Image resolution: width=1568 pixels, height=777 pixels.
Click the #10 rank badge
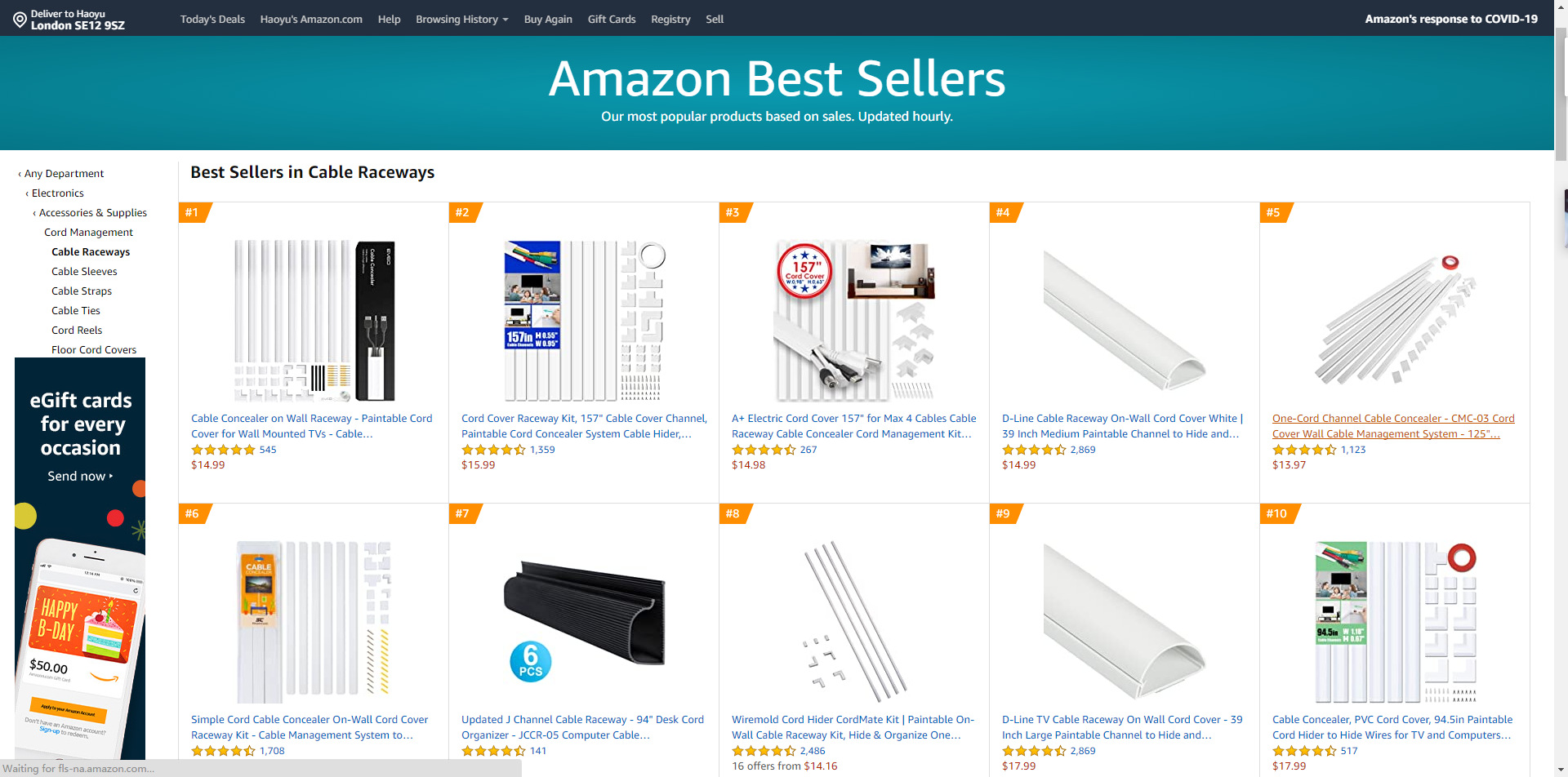coord(1276,513)
